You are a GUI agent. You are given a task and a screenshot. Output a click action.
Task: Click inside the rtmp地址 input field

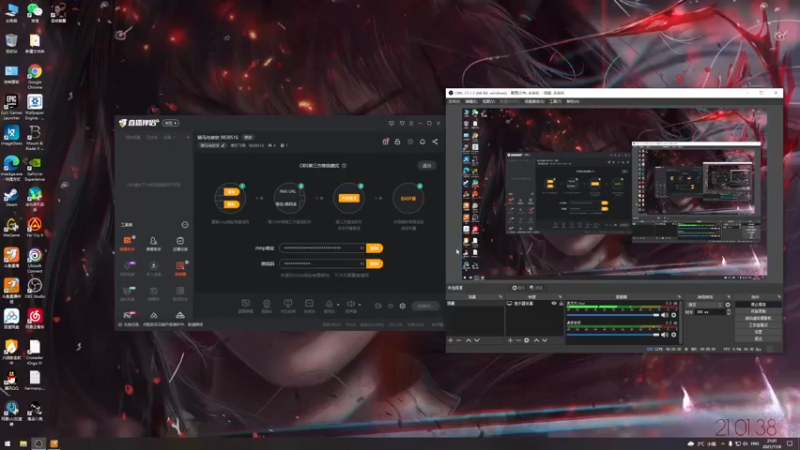pos(320,248)
